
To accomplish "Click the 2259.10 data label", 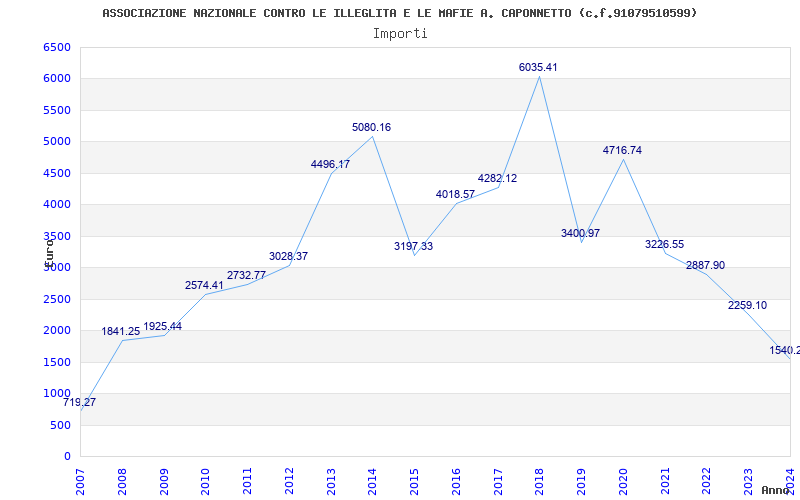I will (x=747, y=306).
